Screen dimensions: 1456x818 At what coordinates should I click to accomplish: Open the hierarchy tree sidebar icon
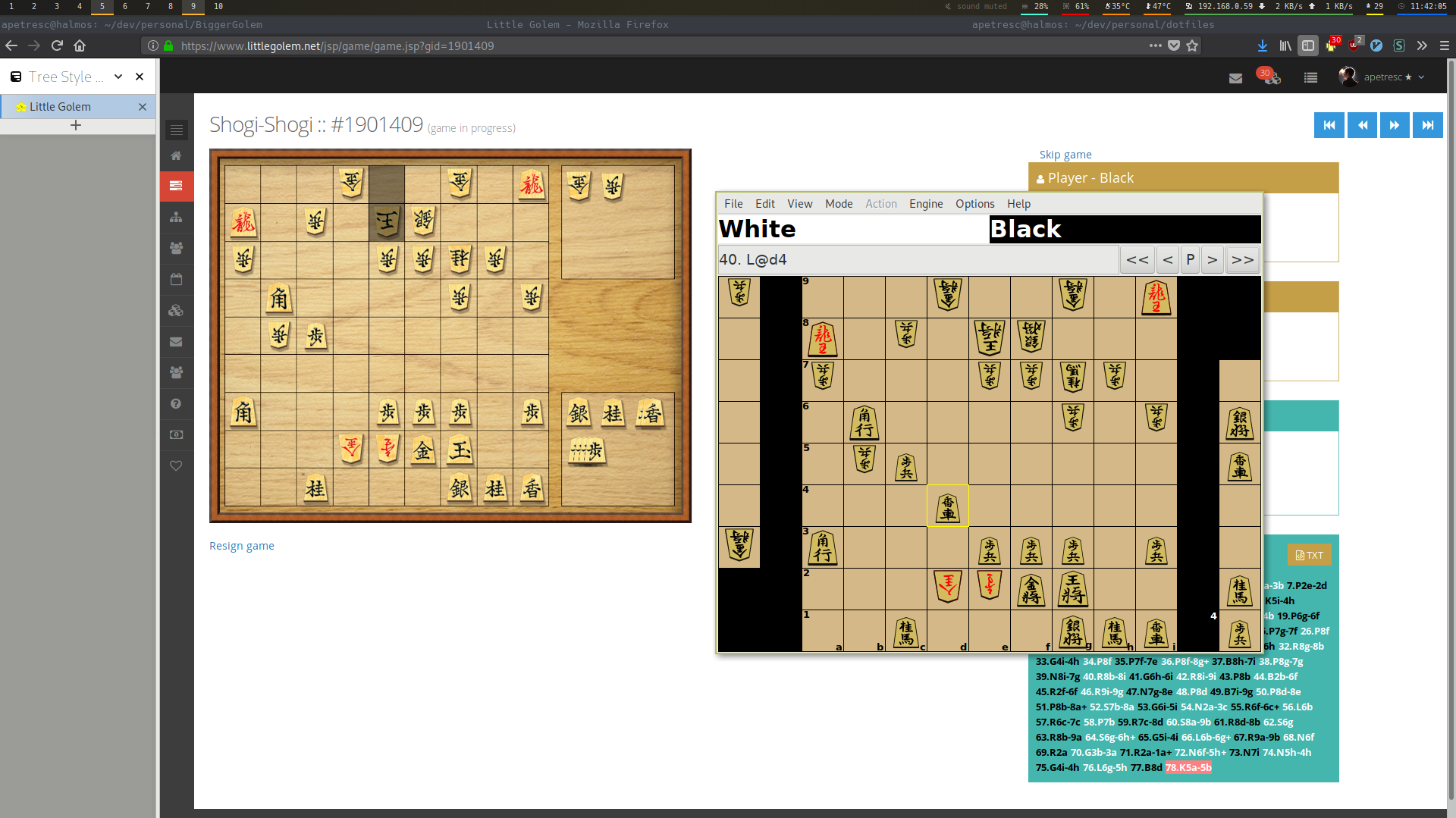(x=176, y=217)
